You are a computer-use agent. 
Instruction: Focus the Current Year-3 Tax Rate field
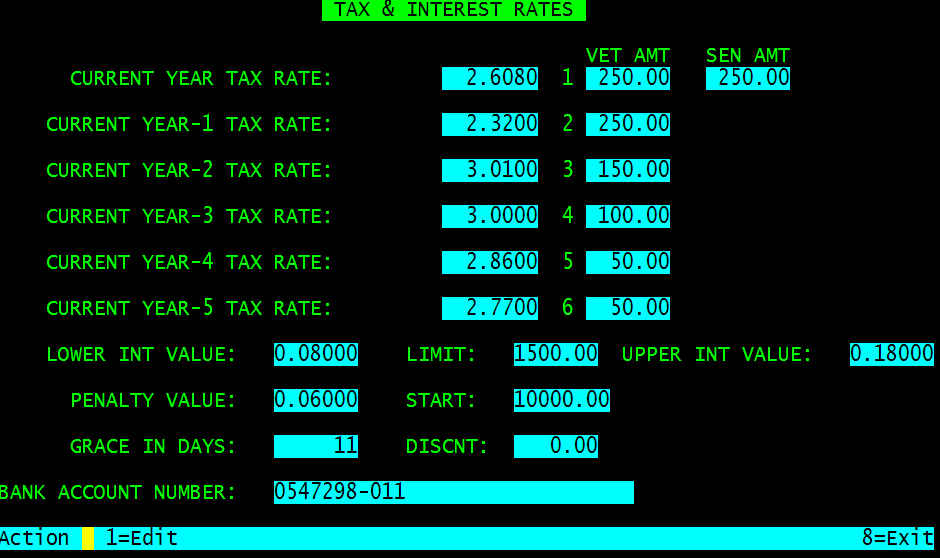click(490, 216)
